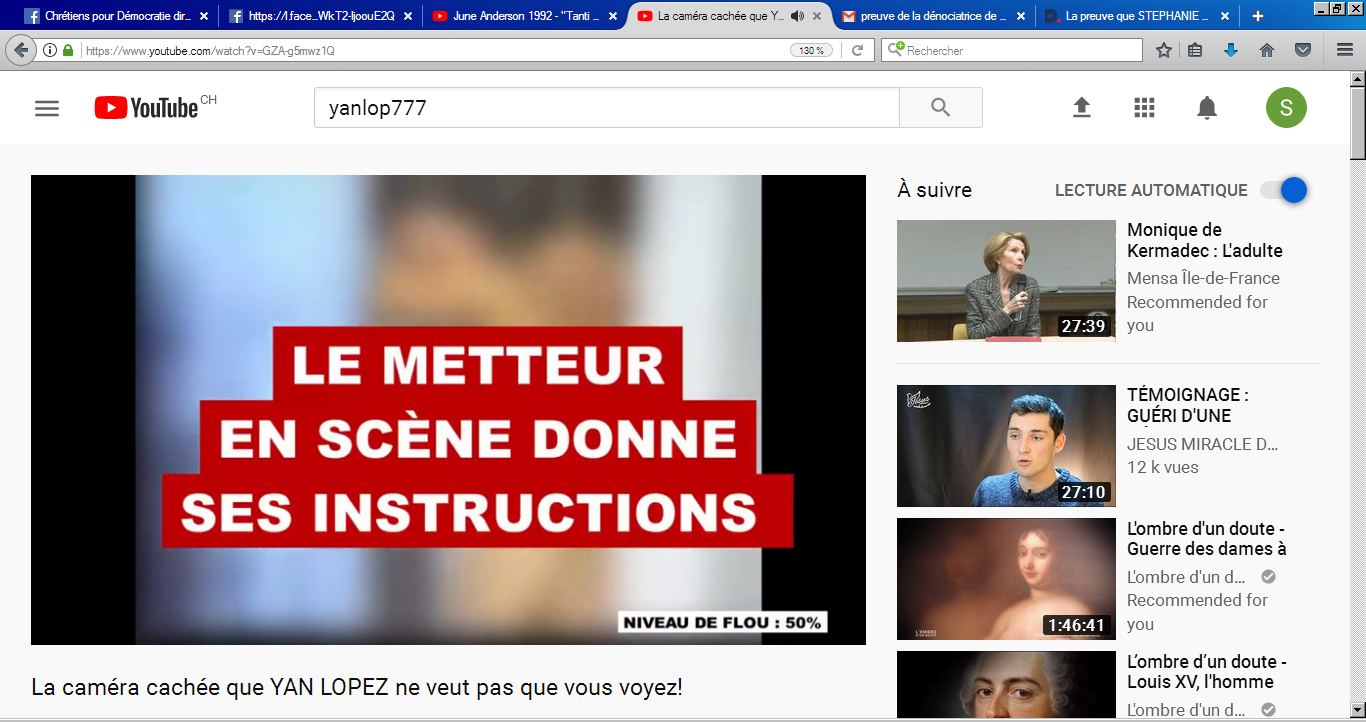Screen dimensions: 1366x722
Task: Open Témoignage Guéri d'une video thumbnail
Action: (1006, 446)
